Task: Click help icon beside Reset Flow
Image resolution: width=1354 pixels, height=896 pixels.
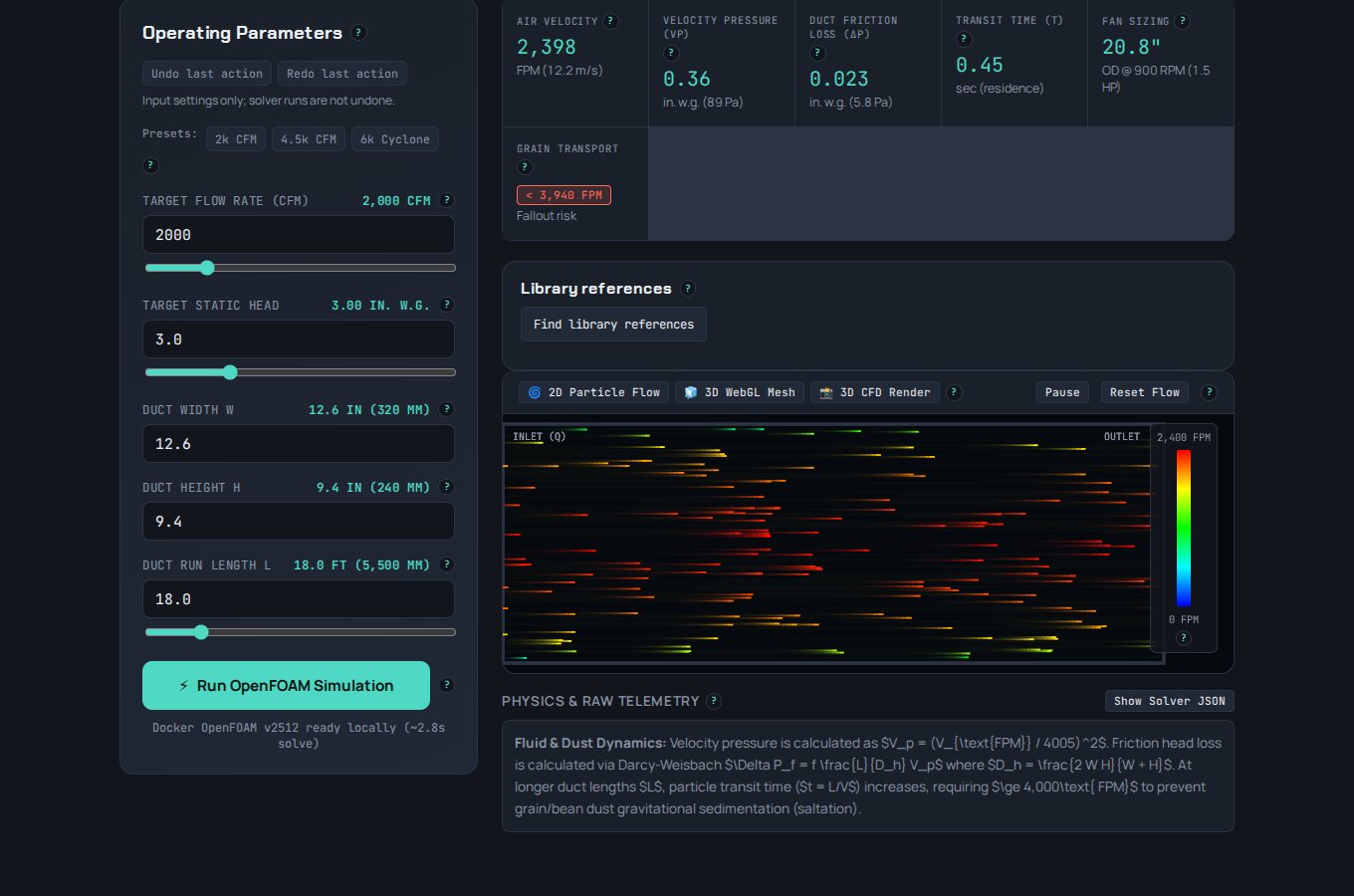Action: 1209,392
